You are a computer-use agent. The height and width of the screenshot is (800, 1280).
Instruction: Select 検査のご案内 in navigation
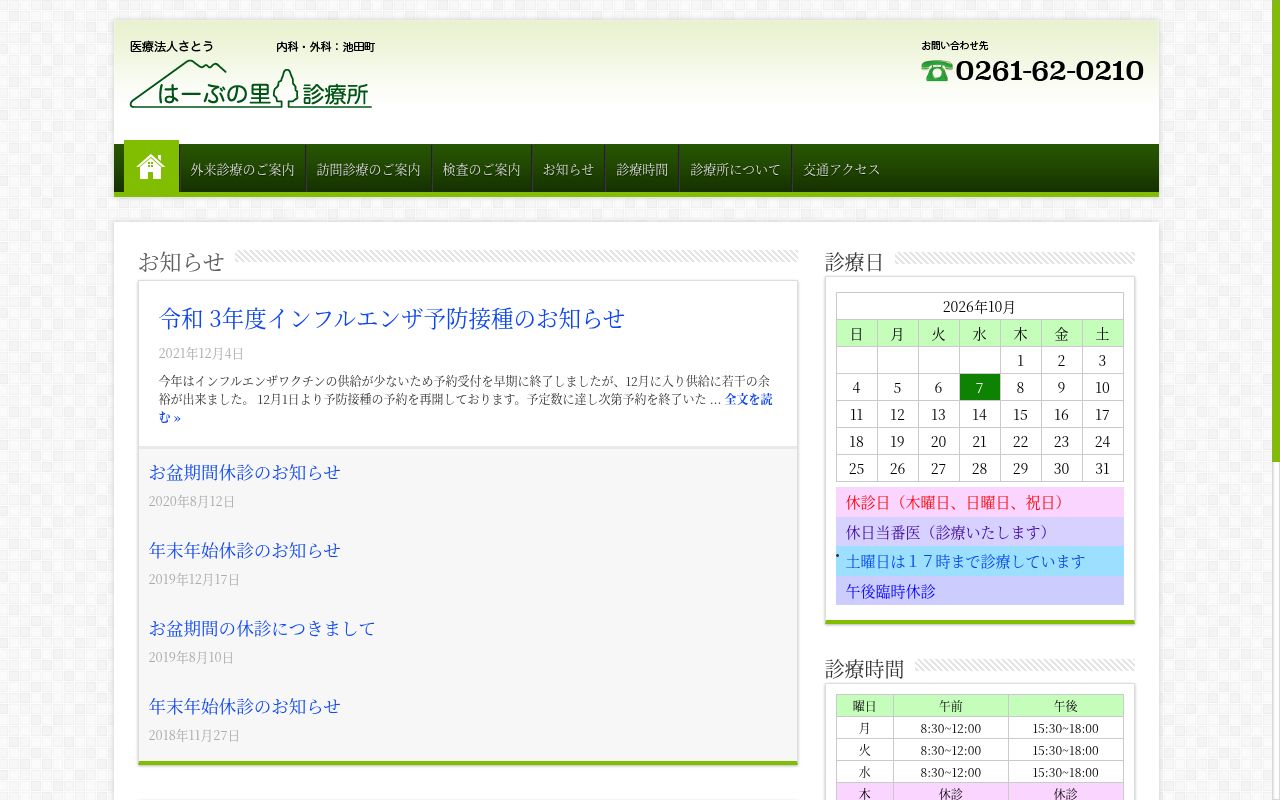pos(482,169)
